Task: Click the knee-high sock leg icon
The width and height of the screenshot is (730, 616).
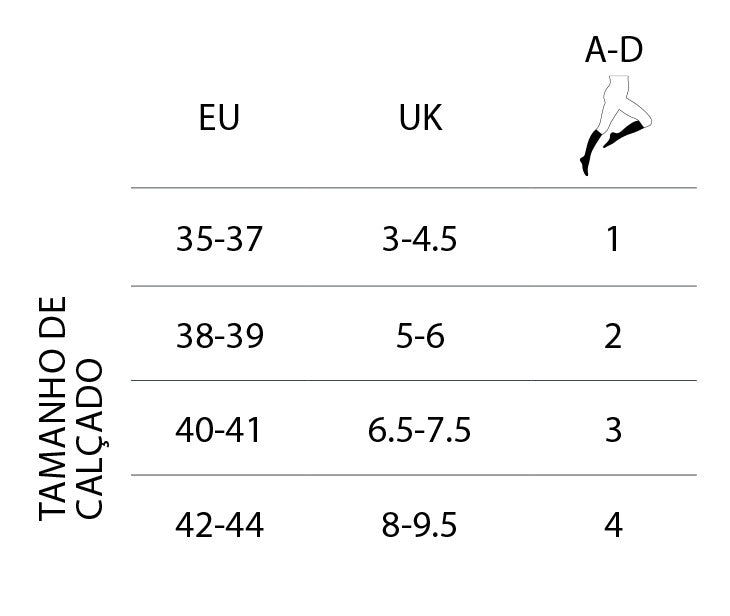Action: click(615, 126)
